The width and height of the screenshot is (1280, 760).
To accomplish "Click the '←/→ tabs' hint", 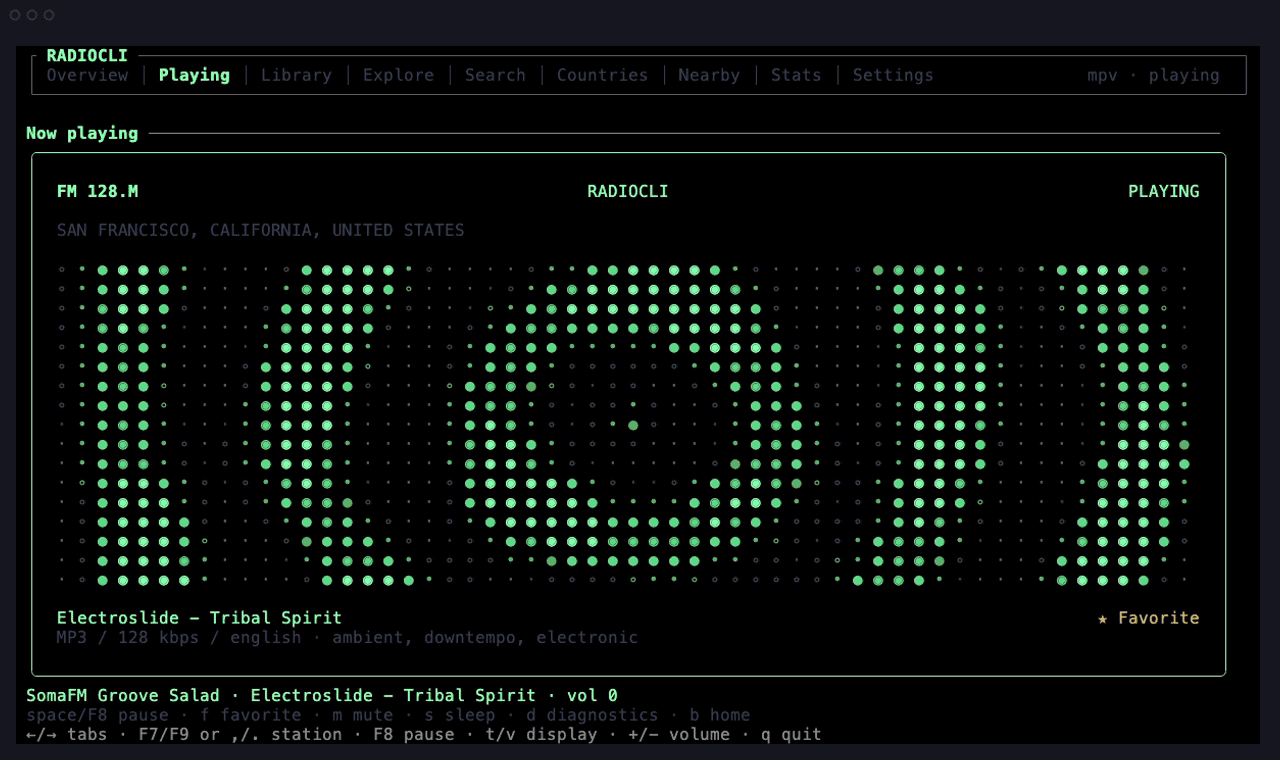I will (66, 734).
